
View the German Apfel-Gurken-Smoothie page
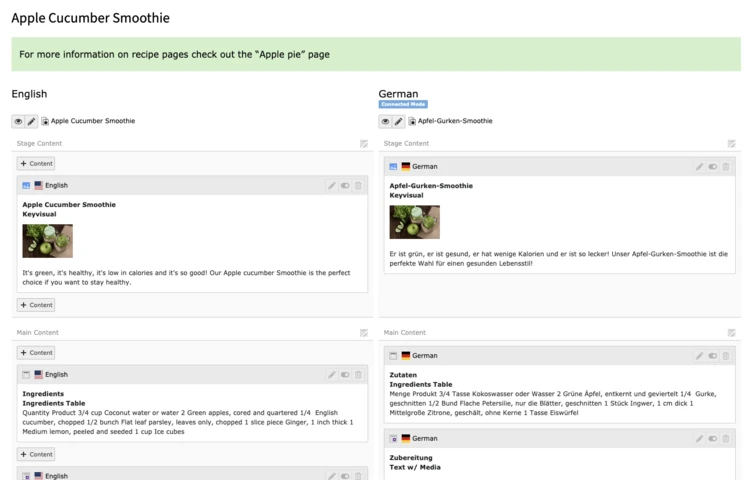[x=385, y=121]
